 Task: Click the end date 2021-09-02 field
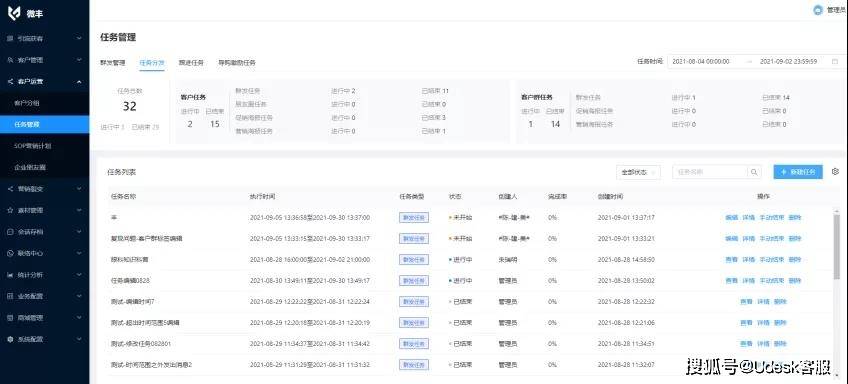pyautogui.click(x=789, y=62)
